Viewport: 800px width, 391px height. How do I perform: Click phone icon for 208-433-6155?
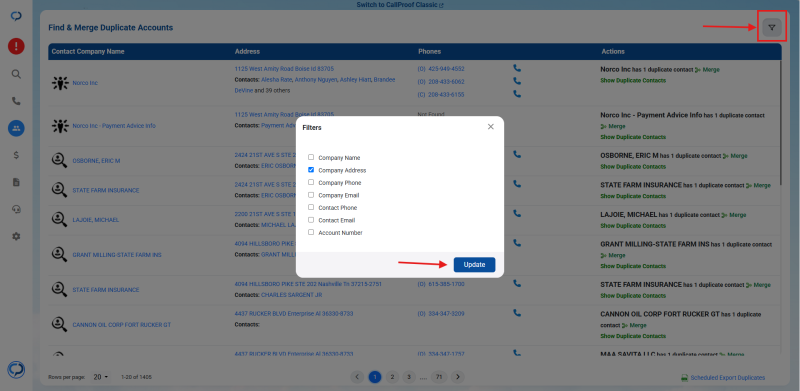517,94
